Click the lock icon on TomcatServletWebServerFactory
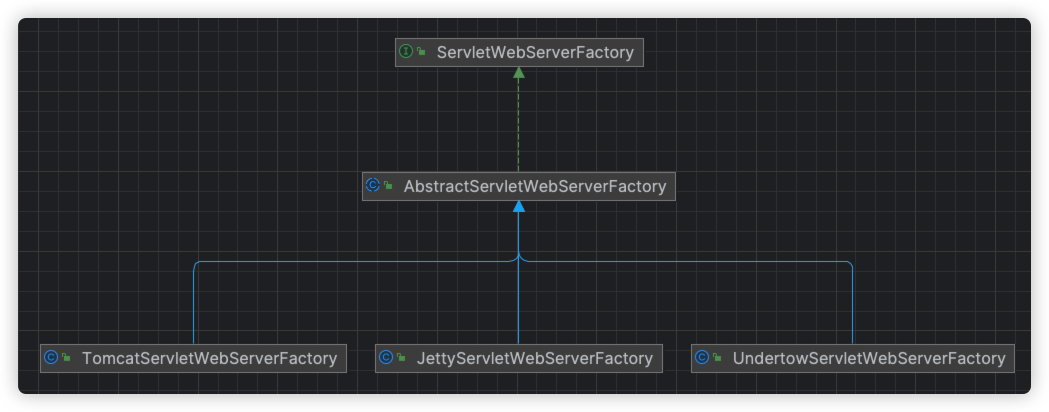Viewport: 1049px width, 412px height. pos(66,358)
